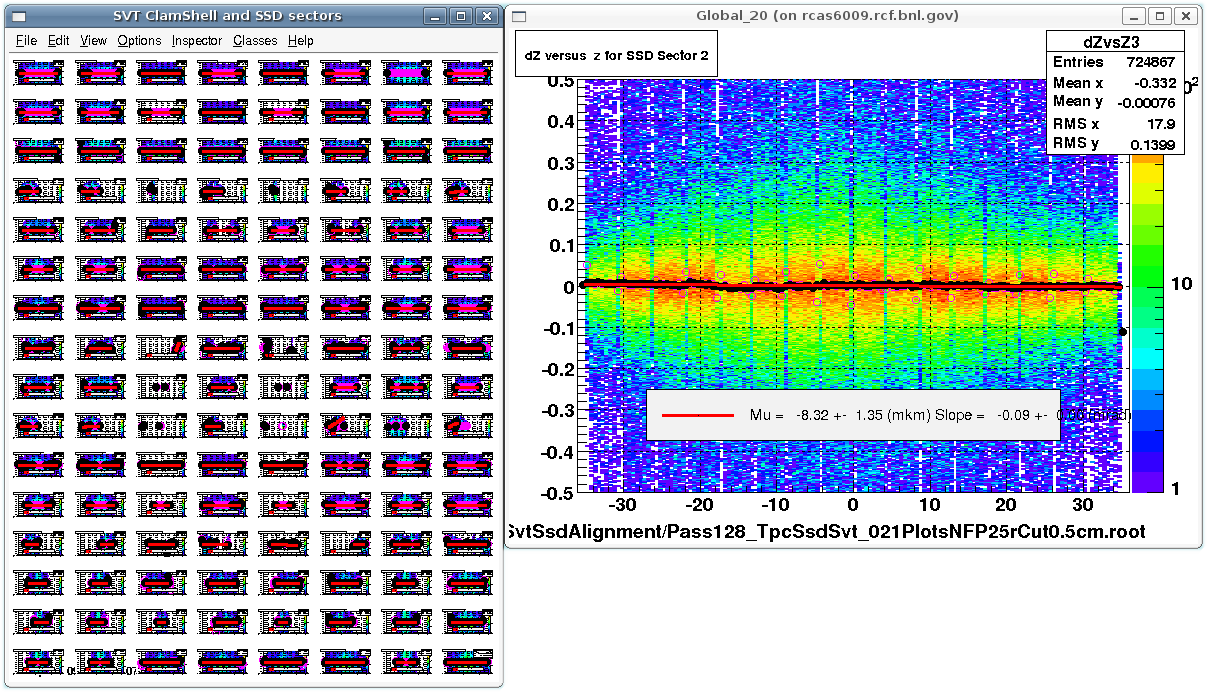Select the dZvsZ3 statistics box
Screen dimensions: 1207x692
click(x=1114, y=92)
